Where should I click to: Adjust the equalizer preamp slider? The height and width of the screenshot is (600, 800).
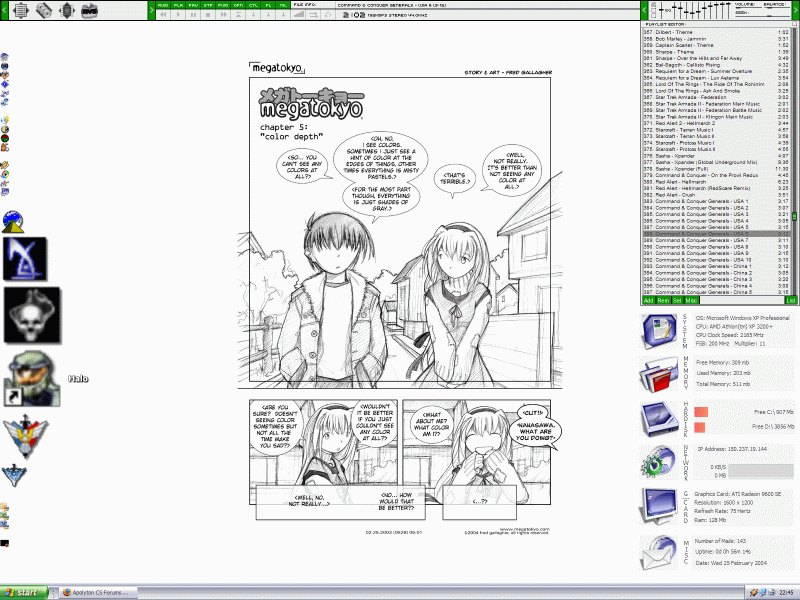[662, 10]
